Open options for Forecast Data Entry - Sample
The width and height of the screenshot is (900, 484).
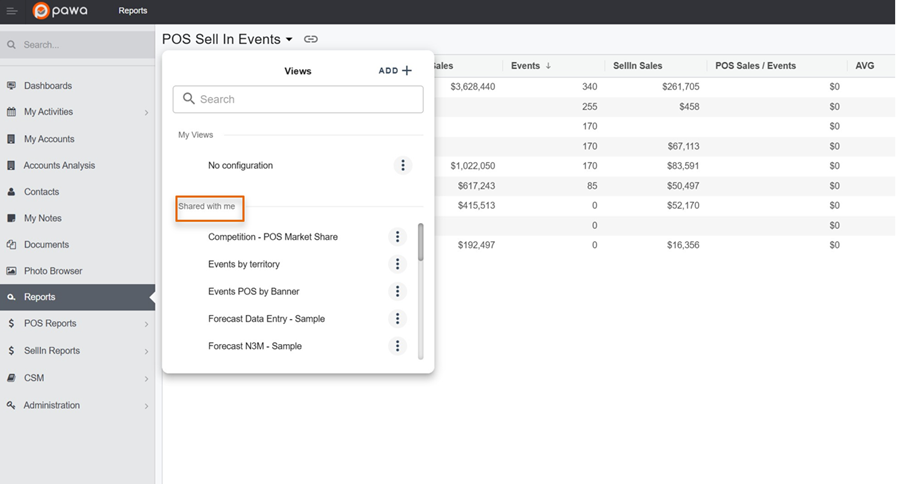pyautogui.click(x=397, y=319)
